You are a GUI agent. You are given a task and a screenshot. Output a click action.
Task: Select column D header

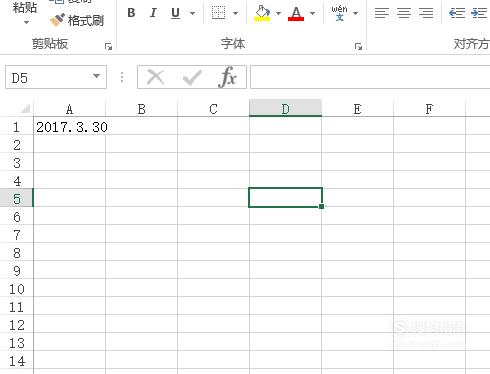click(x=285, y=108)
